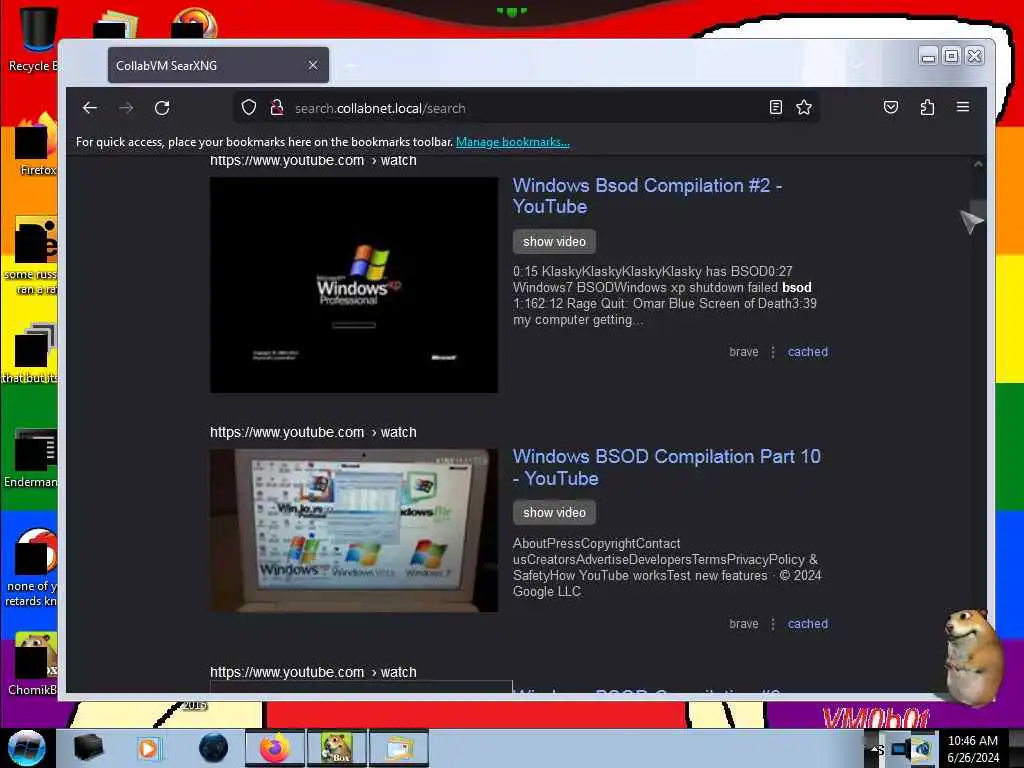
Task: Select the Recycle Bin desktop icon
Action: pos(33,40)
